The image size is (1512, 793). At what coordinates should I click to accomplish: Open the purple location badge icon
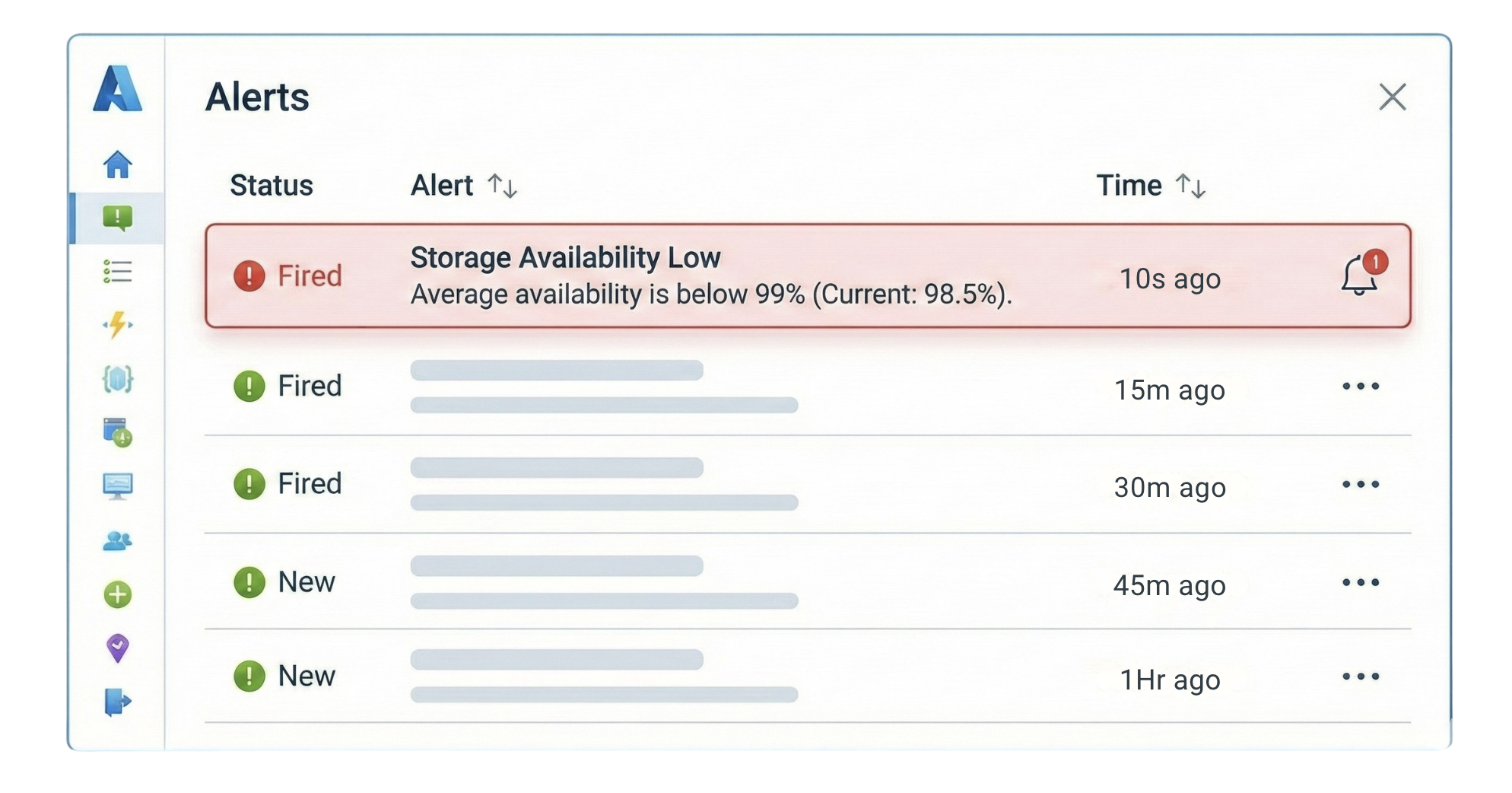[x=118, y=649]
